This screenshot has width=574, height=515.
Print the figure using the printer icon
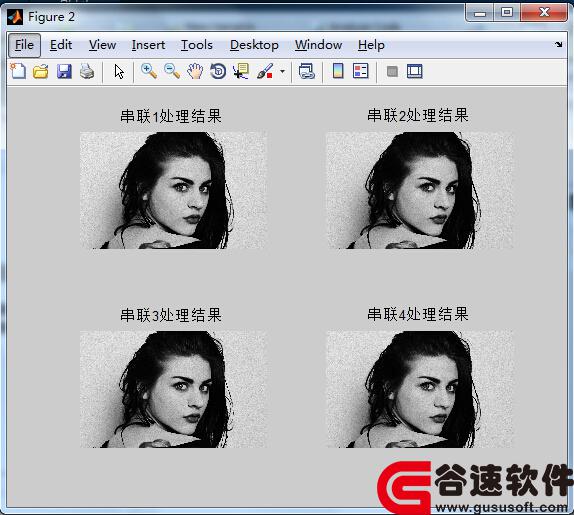[x=87, y=71]
